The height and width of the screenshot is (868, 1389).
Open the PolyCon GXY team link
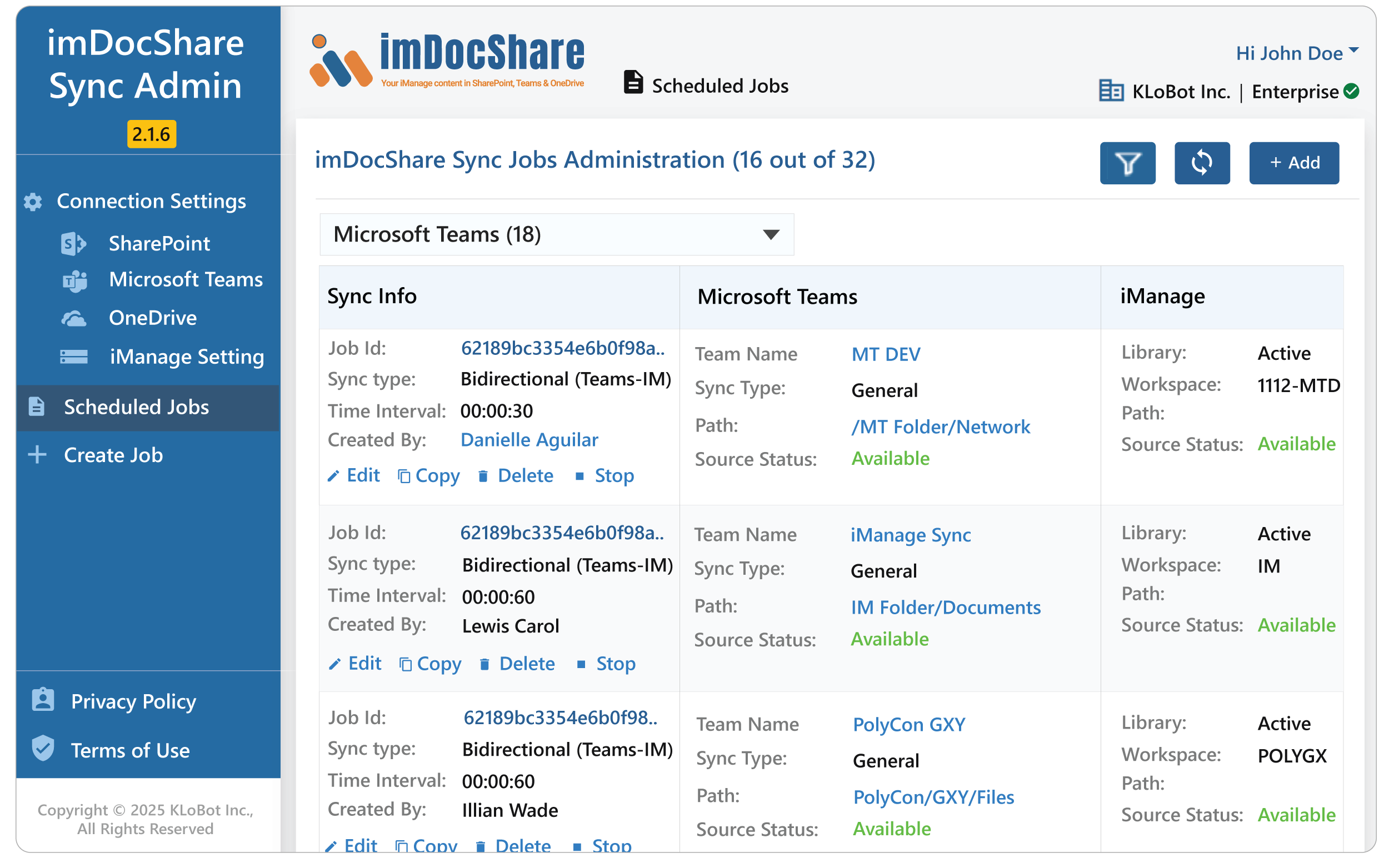coord(909,725)
